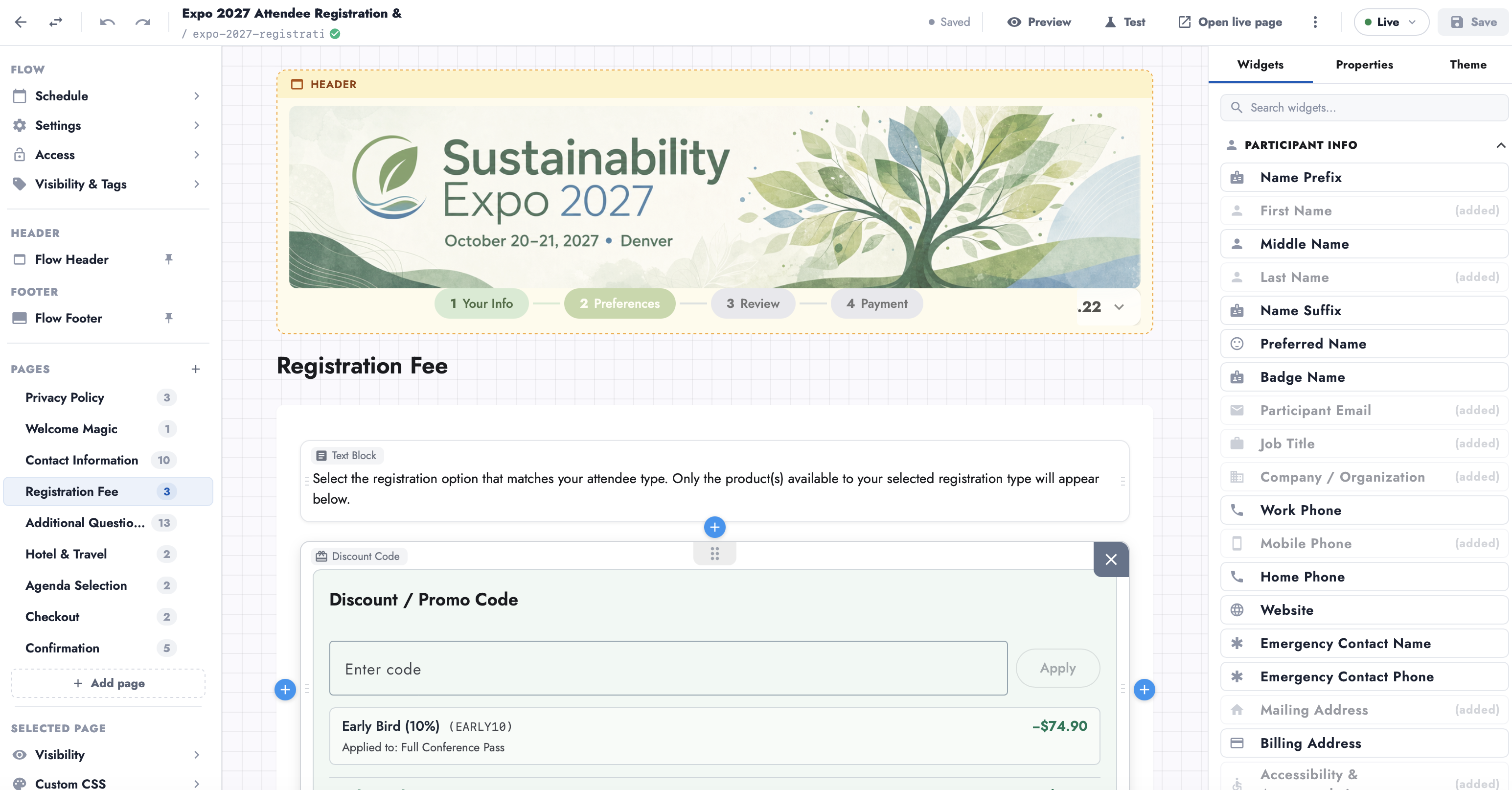This screenshot has height=790, width=1512.
Task: Open the Live status dropdown
Action: (x=1391, y=23)
